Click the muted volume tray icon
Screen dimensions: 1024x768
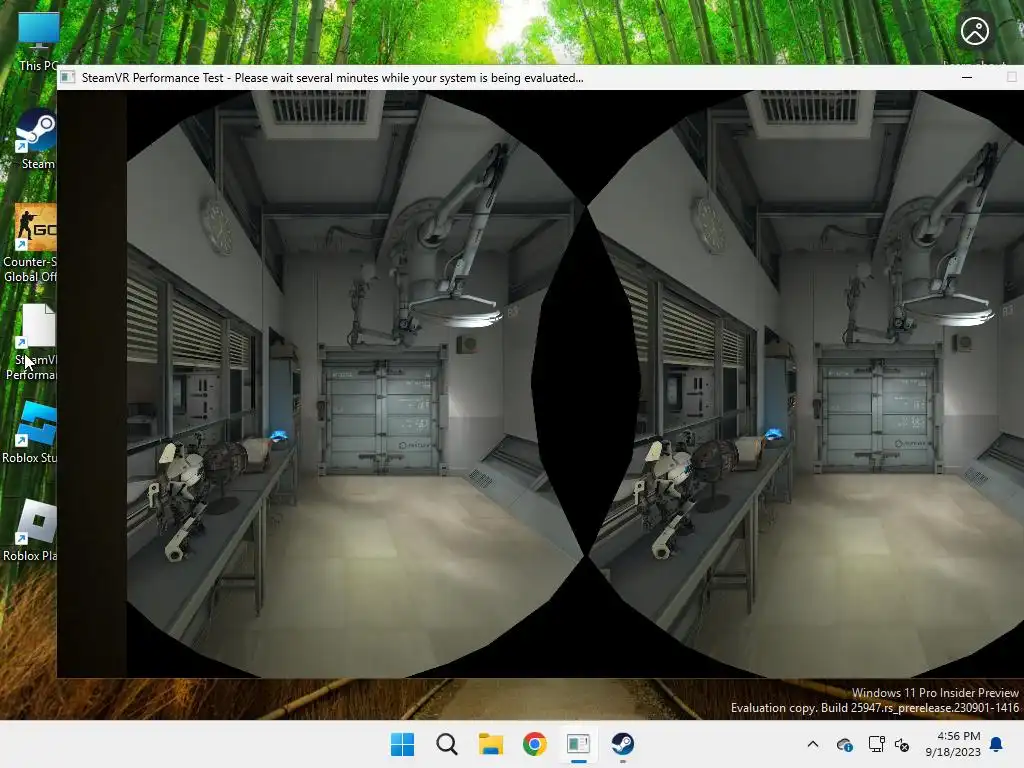(902, 744)
